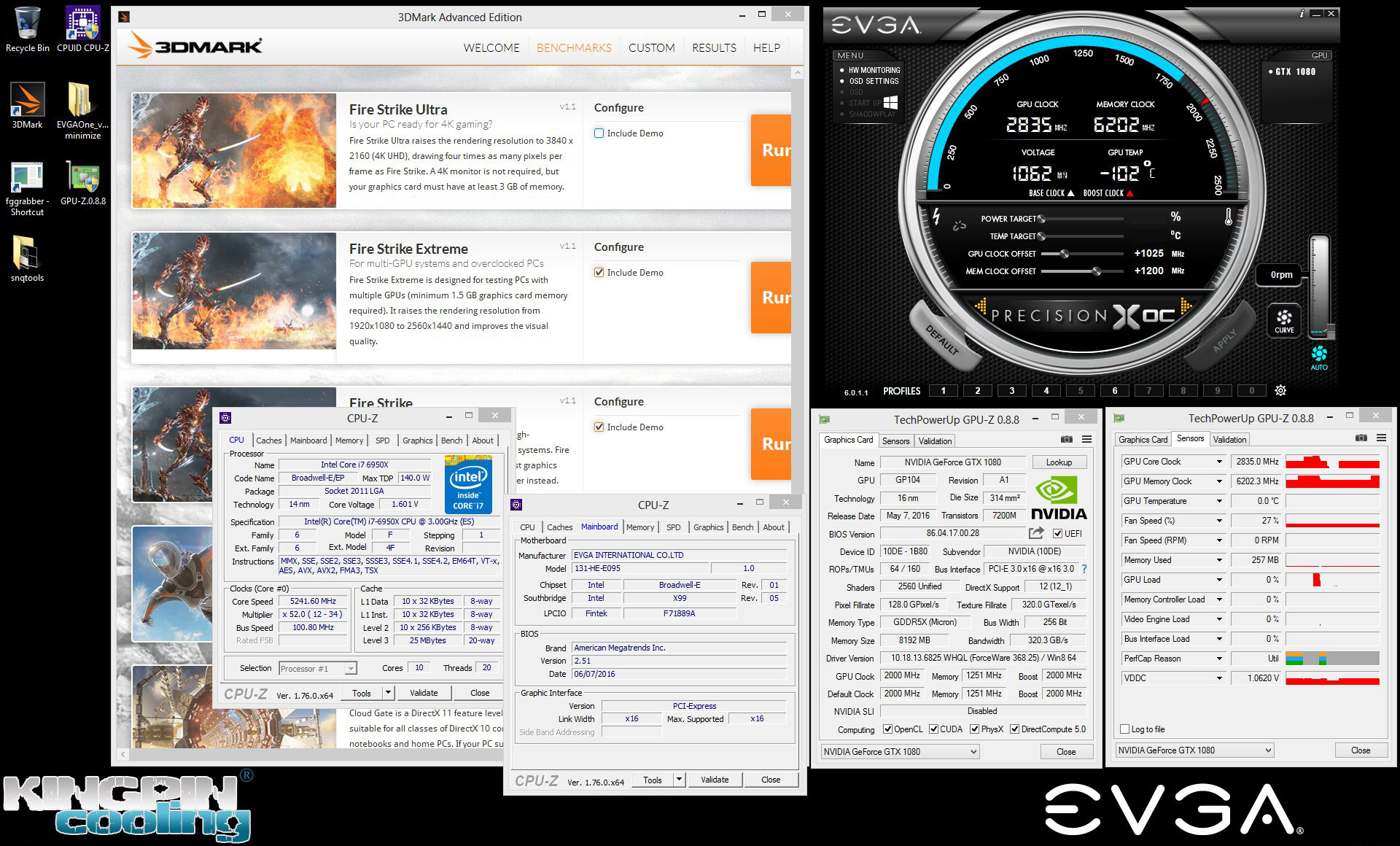Open GPU-Z hamburger menu icon
The height and width of the screenshot is (846, 1400).
[1086, 439]
